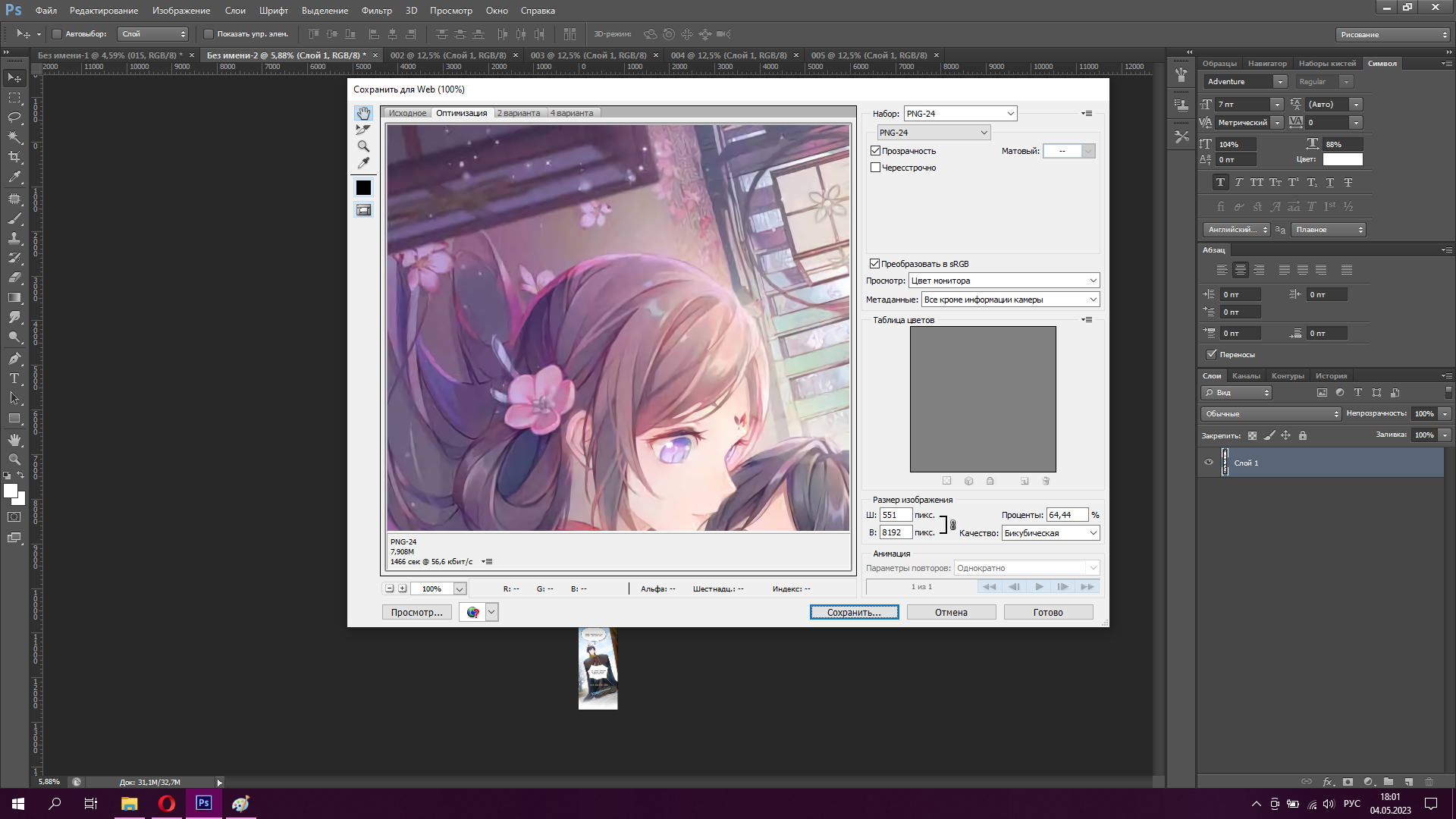
Task: Open Качество dropdown showing Бикубическая
Action: click(1050, 533)
